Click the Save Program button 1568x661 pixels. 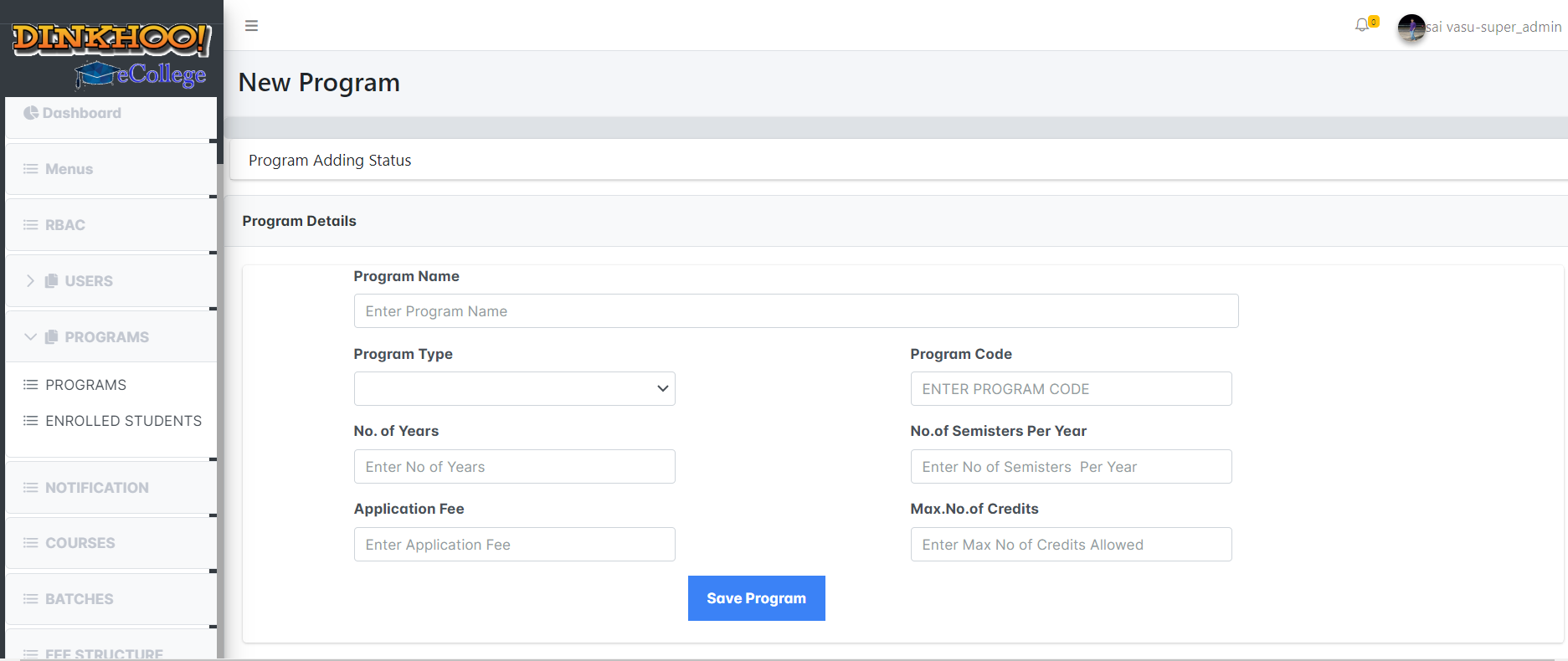[756, 598]
